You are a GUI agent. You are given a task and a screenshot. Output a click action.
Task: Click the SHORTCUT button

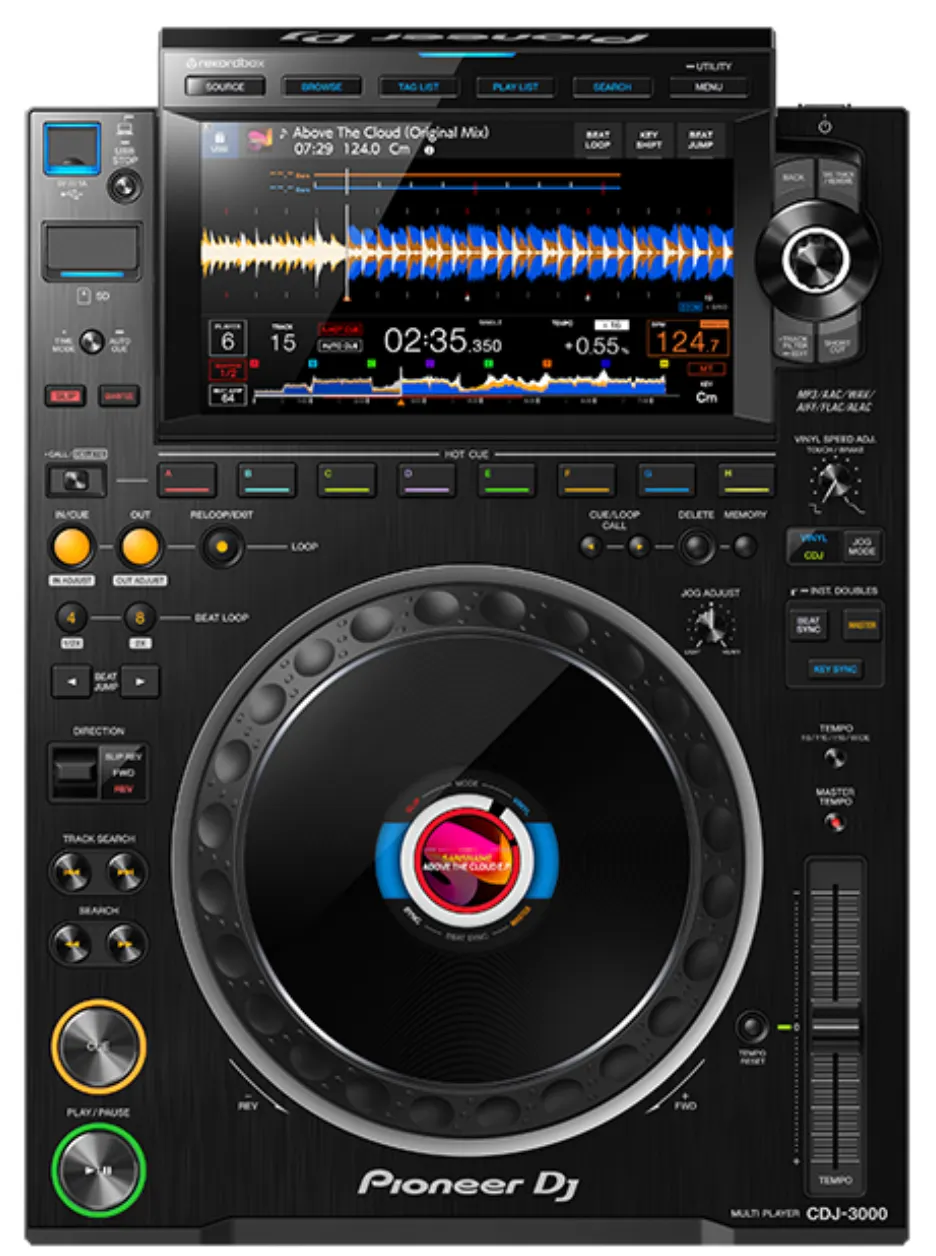[839, 344]
